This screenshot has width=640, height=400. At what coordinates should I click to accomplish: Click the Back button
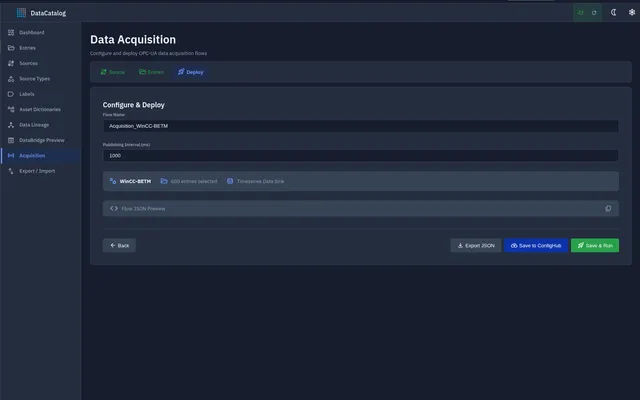(x=119, y=245)
